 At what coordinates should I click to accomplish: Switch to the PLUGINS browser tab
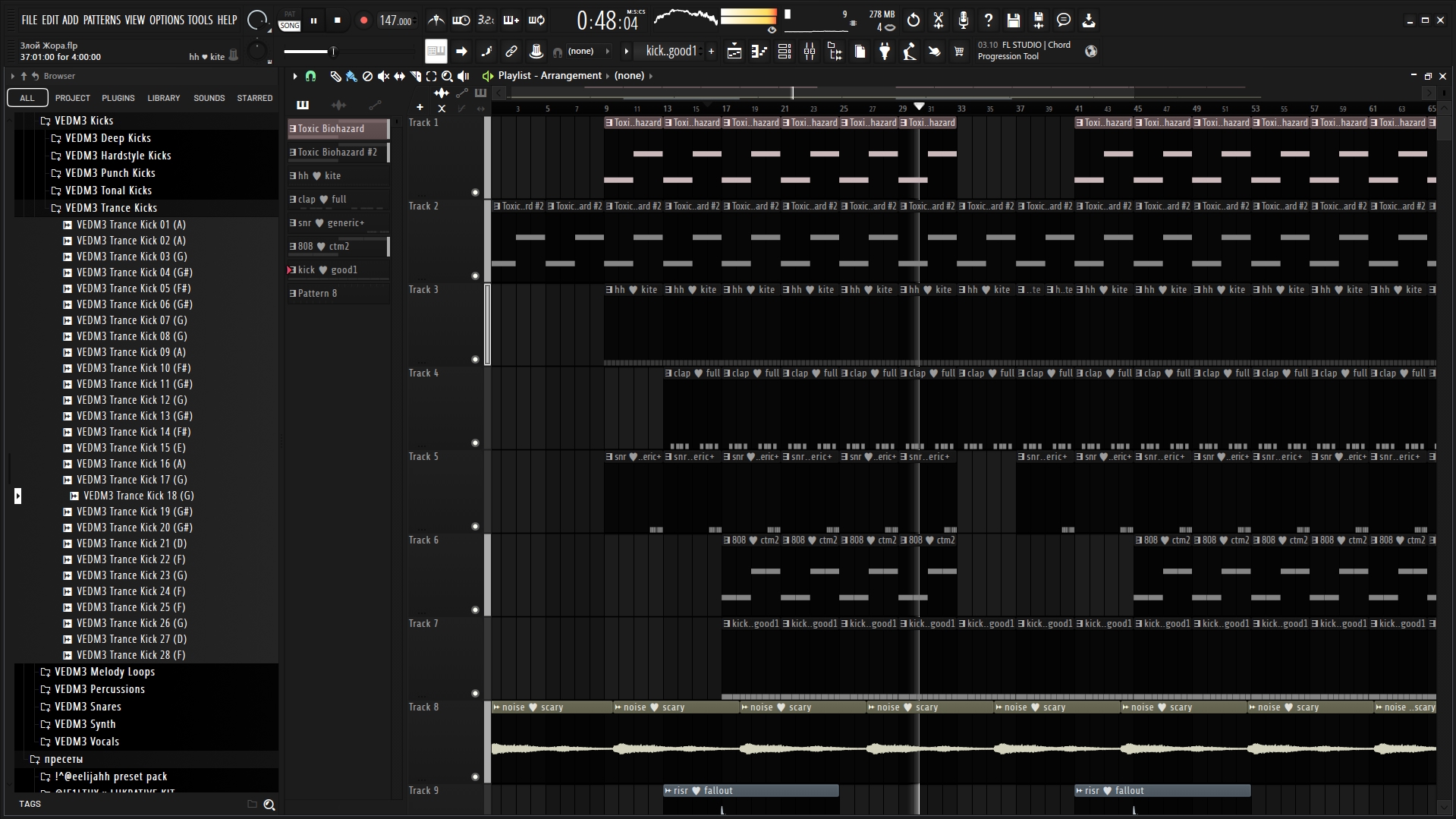118,98
